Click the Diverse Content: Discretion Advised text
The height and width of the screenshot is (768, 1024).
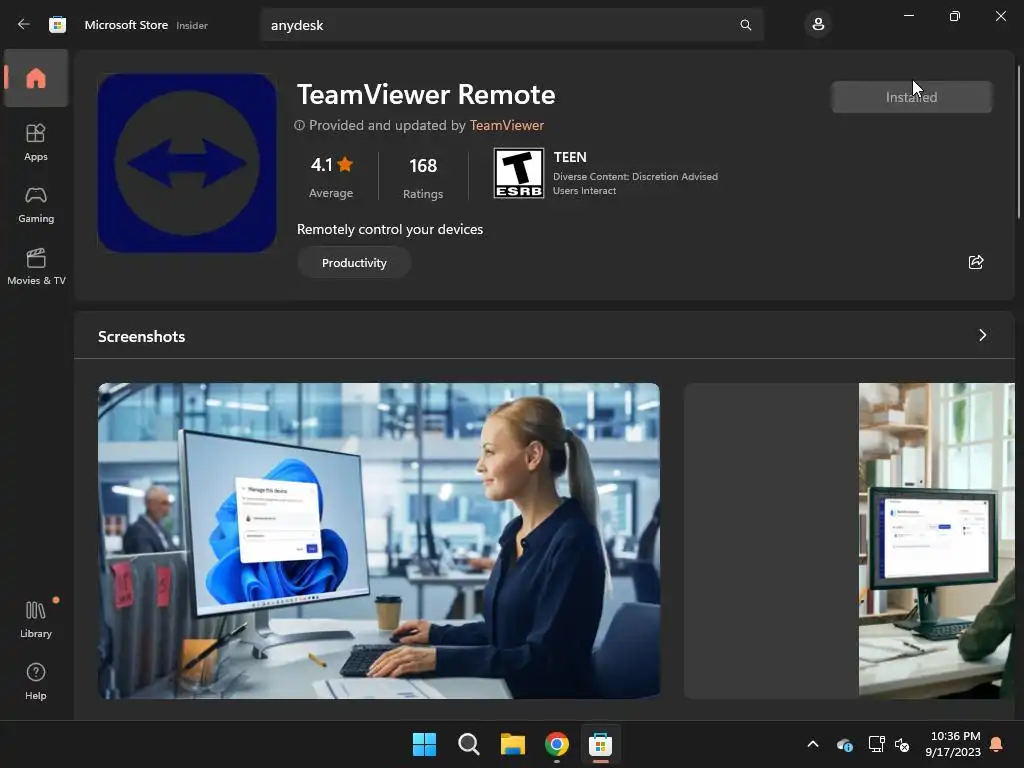tap(635, 176)
